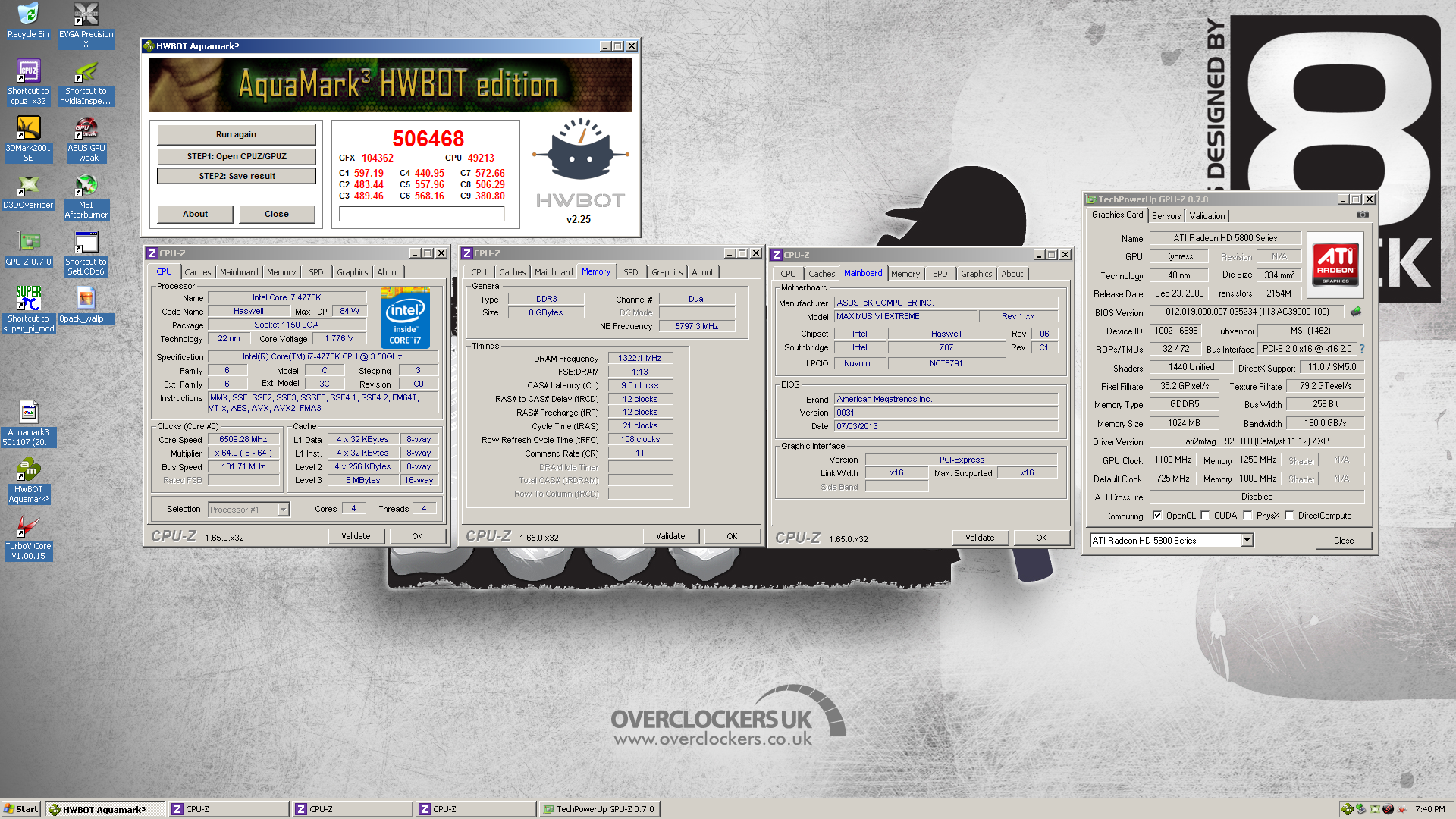Click the Bus Interface question mark icon
Viewport: 1456px width, 819px height.
click(1362, 349)
